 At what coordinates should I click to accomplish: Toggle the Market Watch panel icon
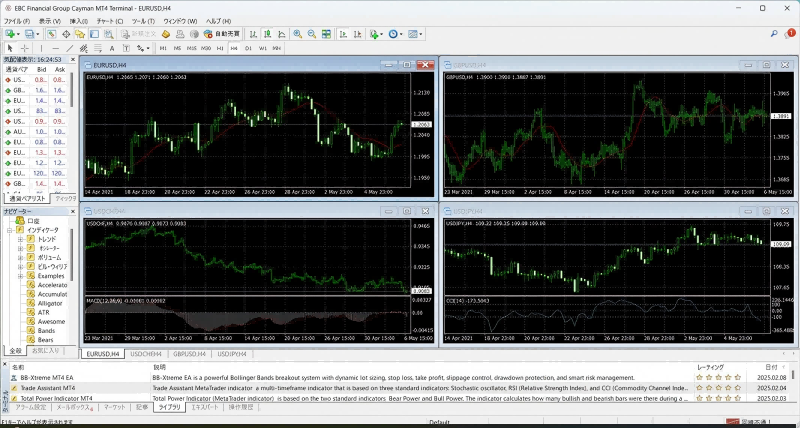point(52,34)
